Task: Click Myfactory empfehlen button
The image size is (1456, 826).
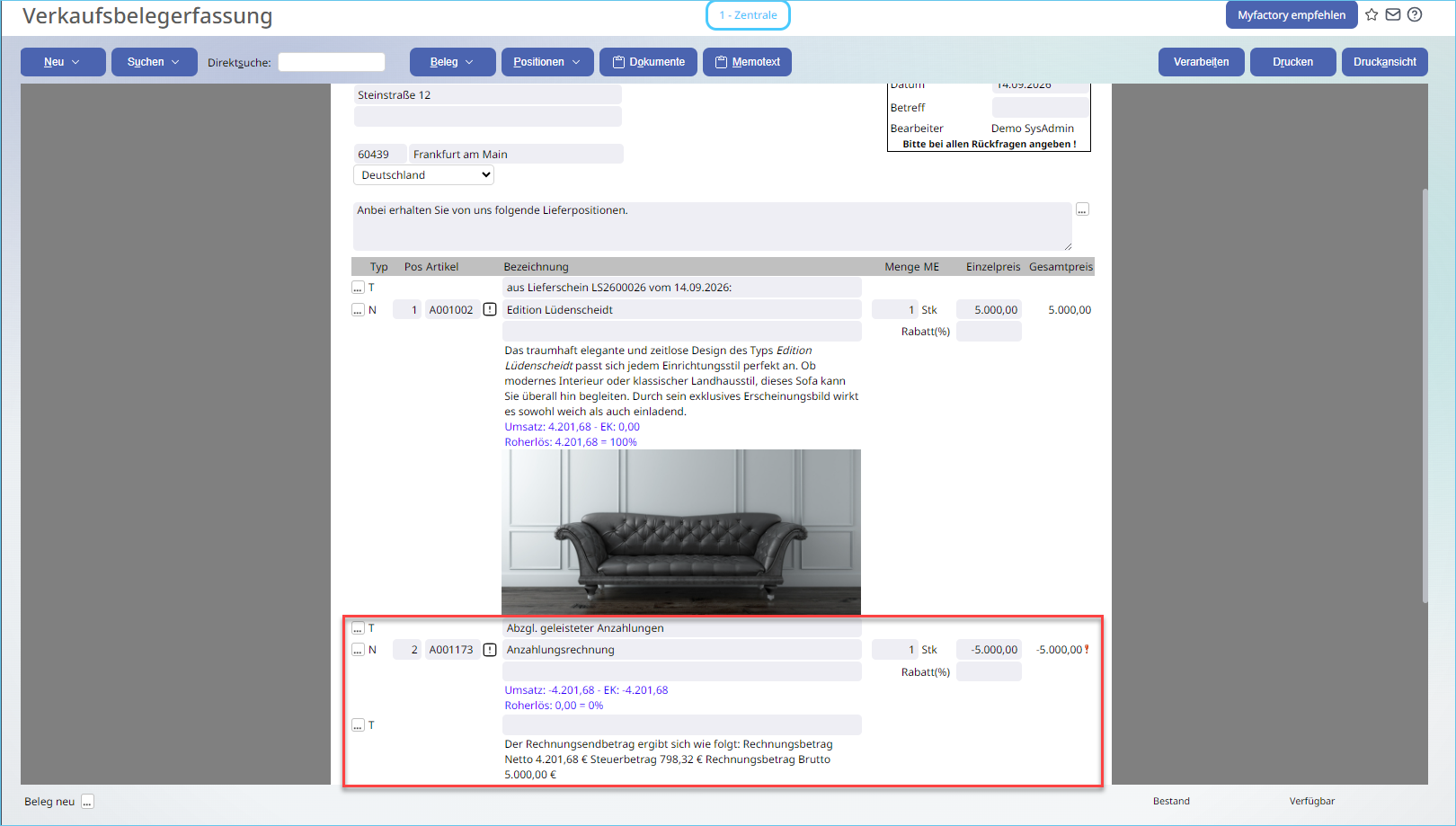Action: tap(1292, 14)
